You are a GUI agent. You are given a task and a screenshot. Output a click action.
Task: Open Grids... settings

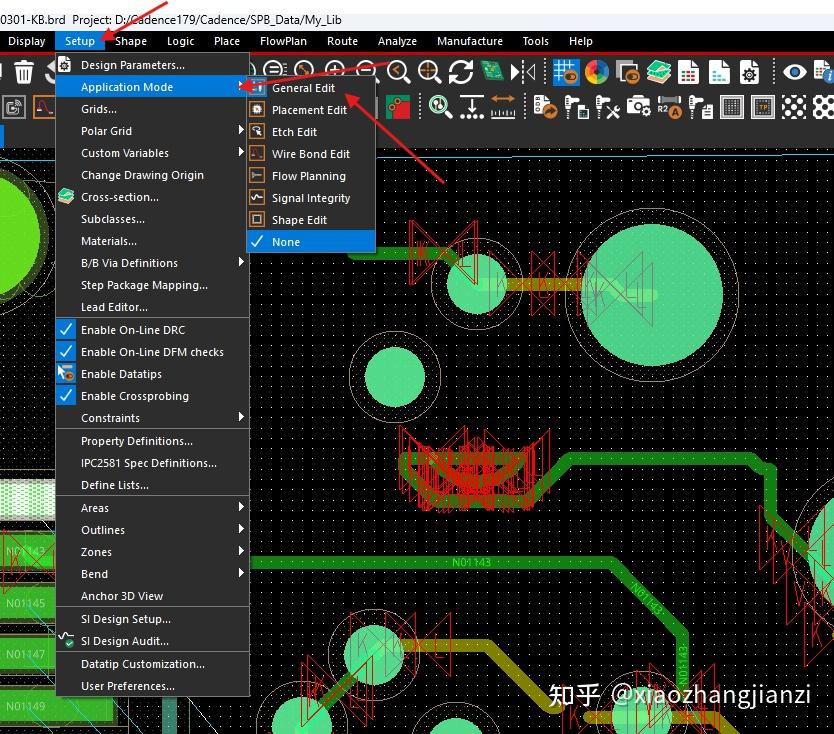pyautogui.click(x=152, y=109)
